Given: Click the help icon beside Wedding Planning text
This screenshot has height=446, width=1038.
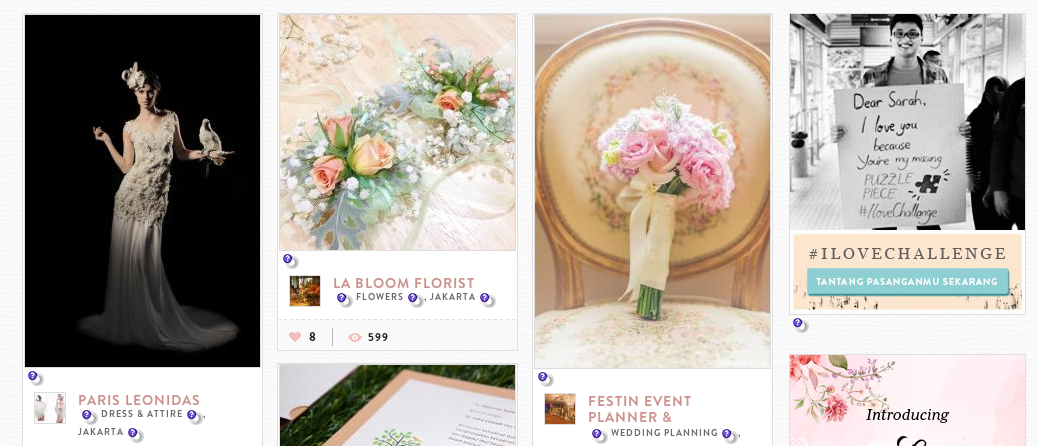Looking at the screenshot, I should (x=728, y=435).
